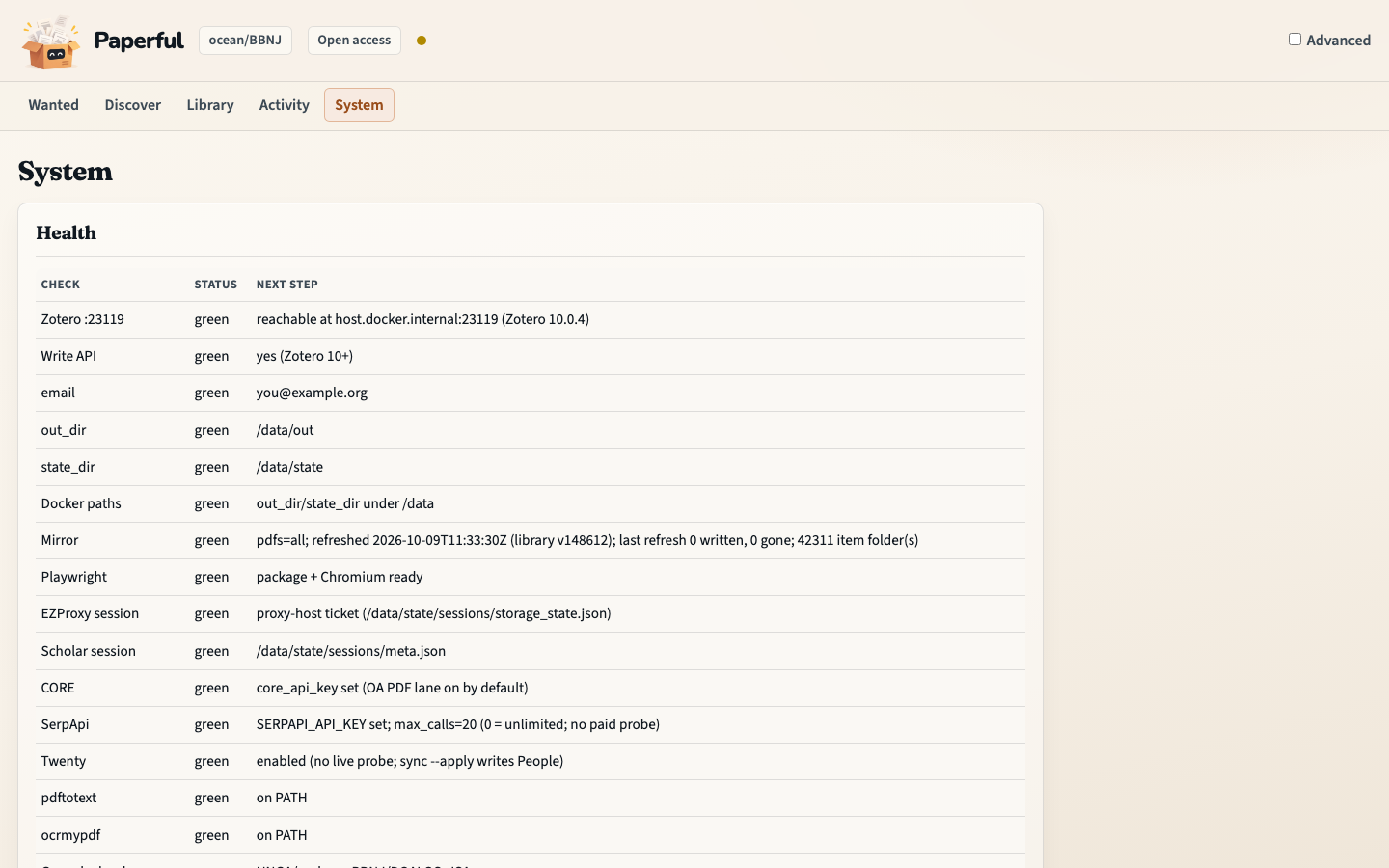1389x868 pixels.
Task: Select the Write API check row label
Action: coord(68,356)
